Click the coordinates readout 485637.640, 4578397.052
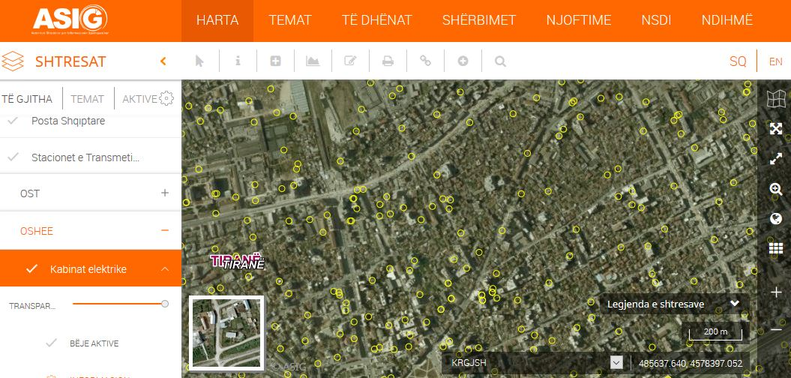The height and width of the screenshot is (378, 791). [690, 363]
